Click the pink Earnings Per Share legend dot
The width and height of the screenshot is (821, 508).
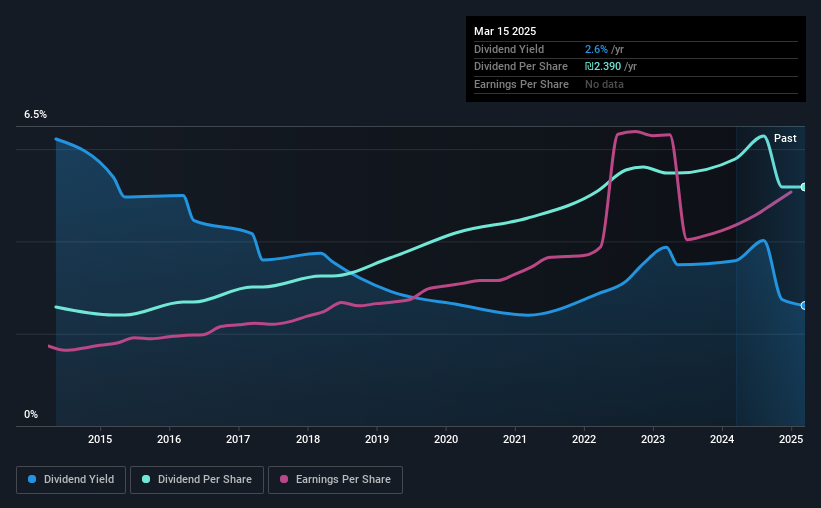tap(284, 479)
